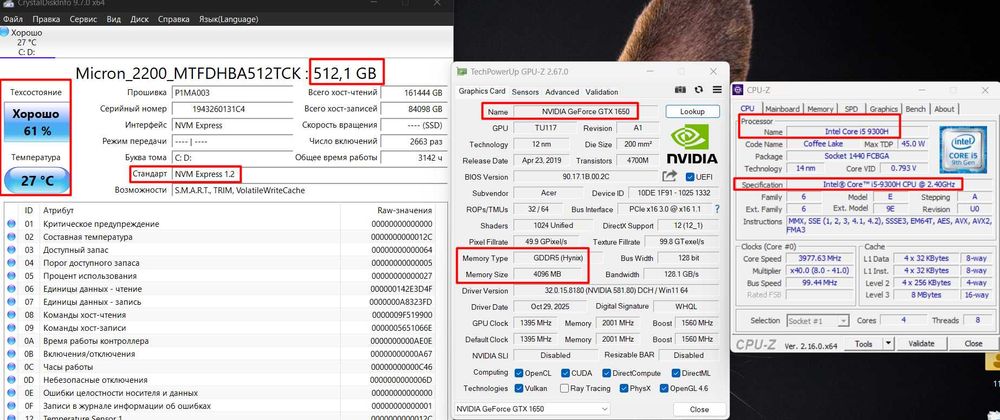Click the Close button in CPU-Z

pyautogui.click(x=973, y=344)
